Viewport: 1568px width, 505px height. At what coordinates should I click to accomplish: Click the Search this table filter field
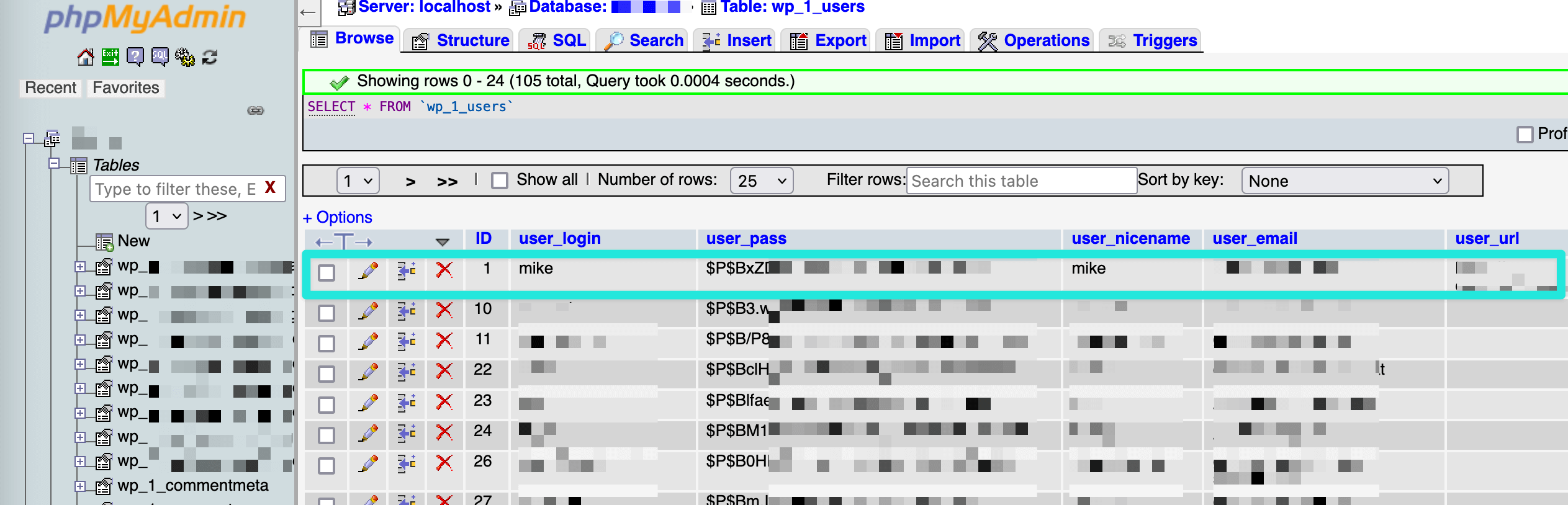pyautogui.click(x=1021, y=181)
